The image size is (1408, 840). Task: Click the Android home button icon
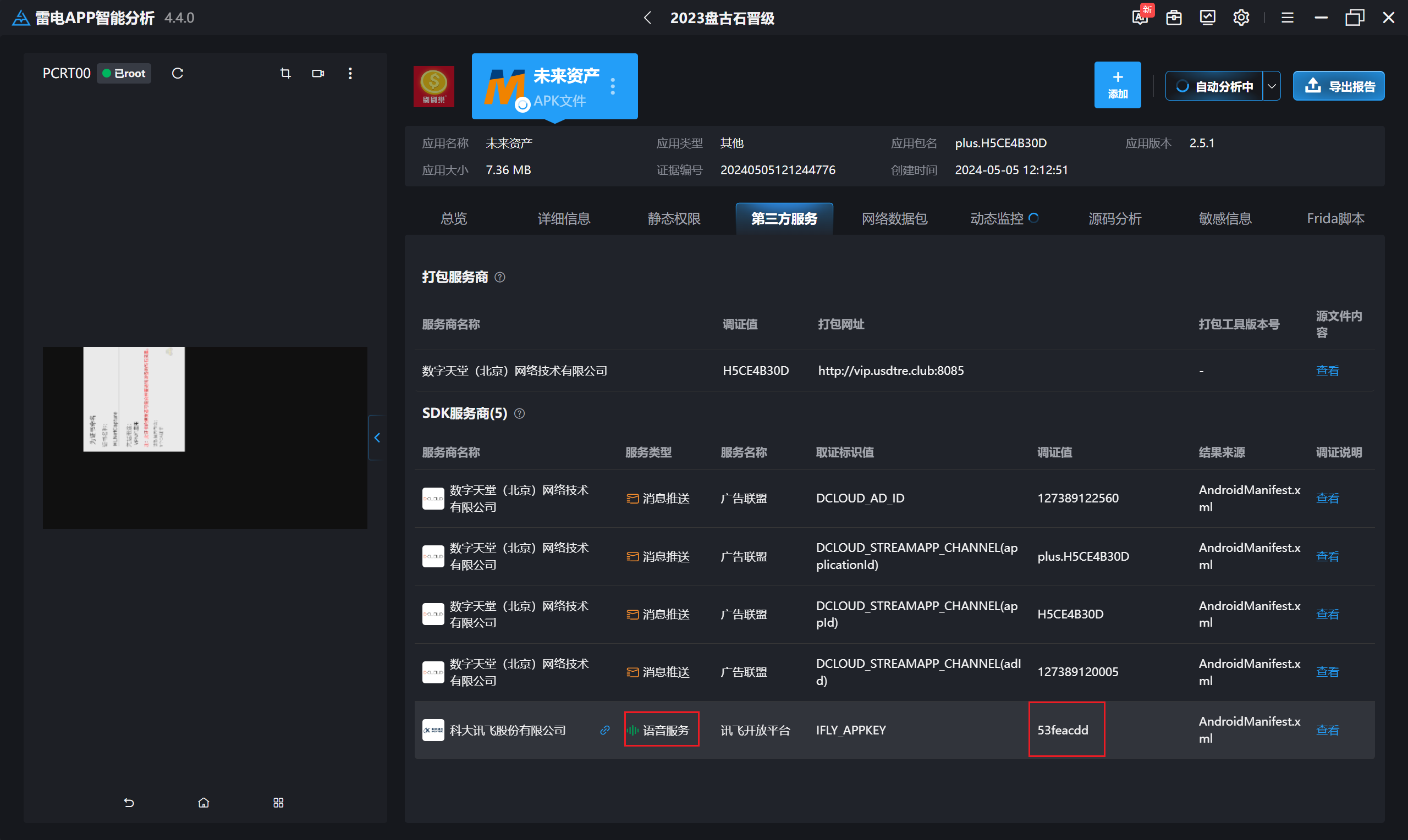(204, 803)
